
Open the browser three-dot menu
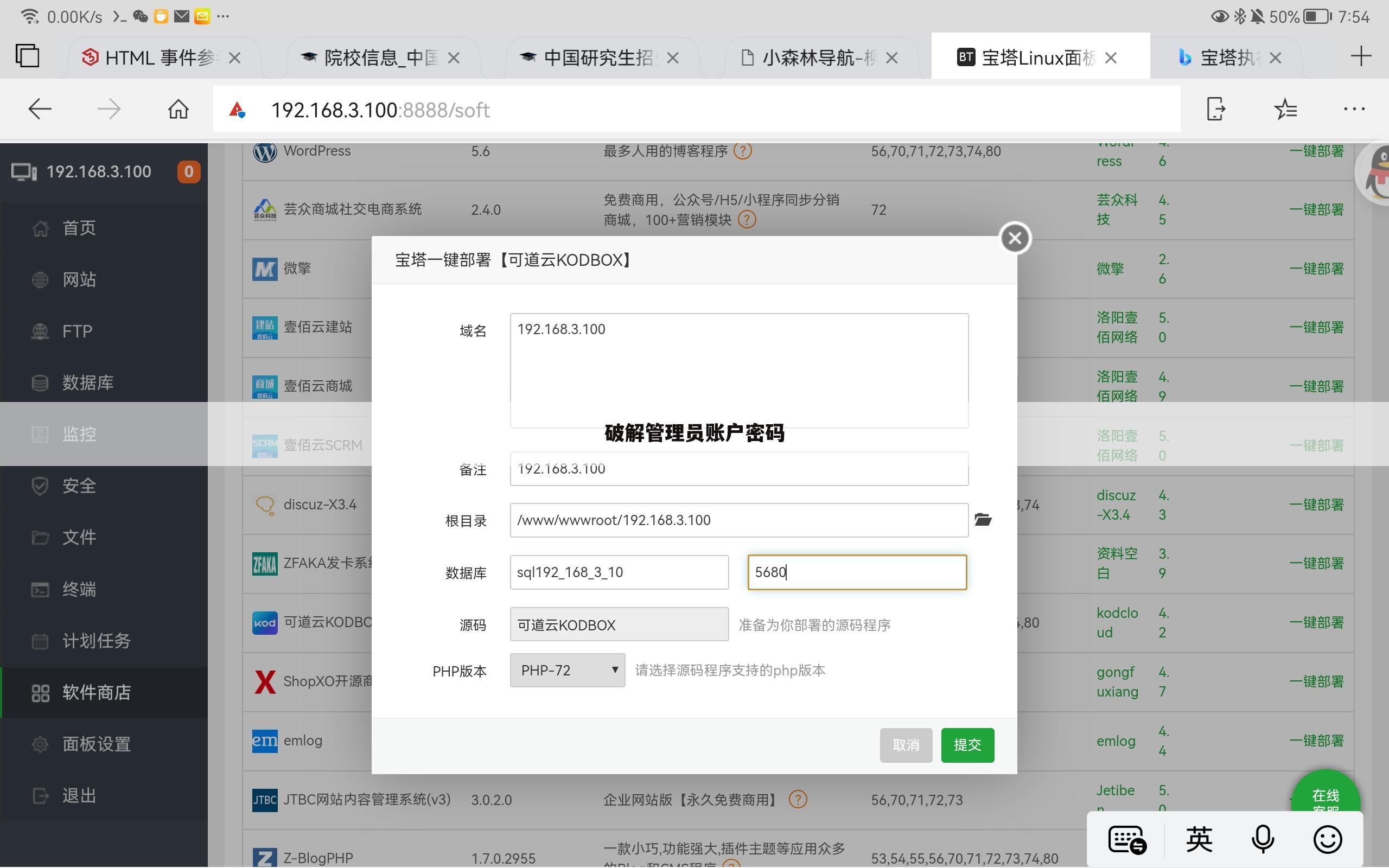[1354, 109]
